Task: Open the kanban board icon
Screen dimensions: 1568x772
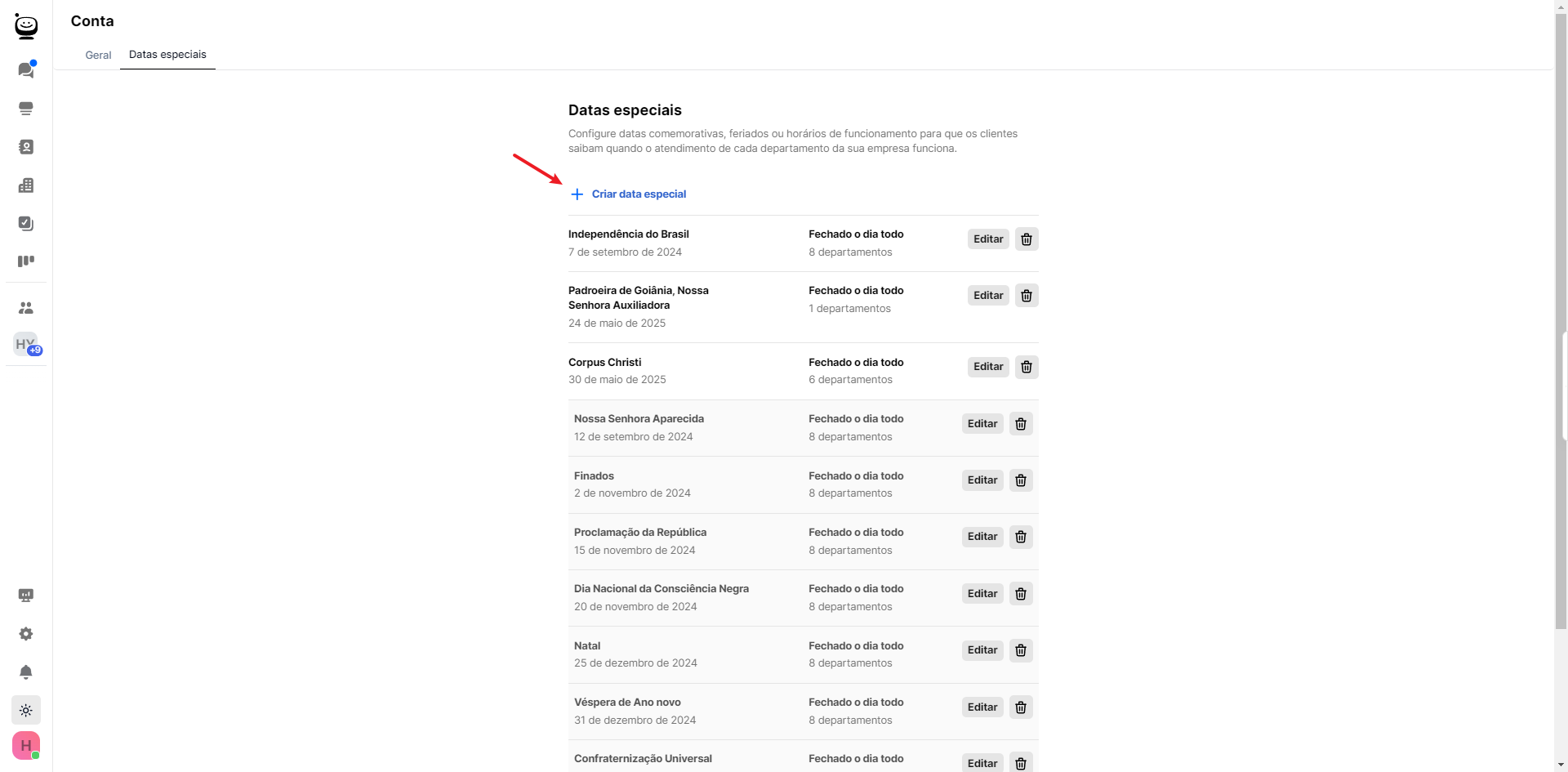Action: pos(26,261)
